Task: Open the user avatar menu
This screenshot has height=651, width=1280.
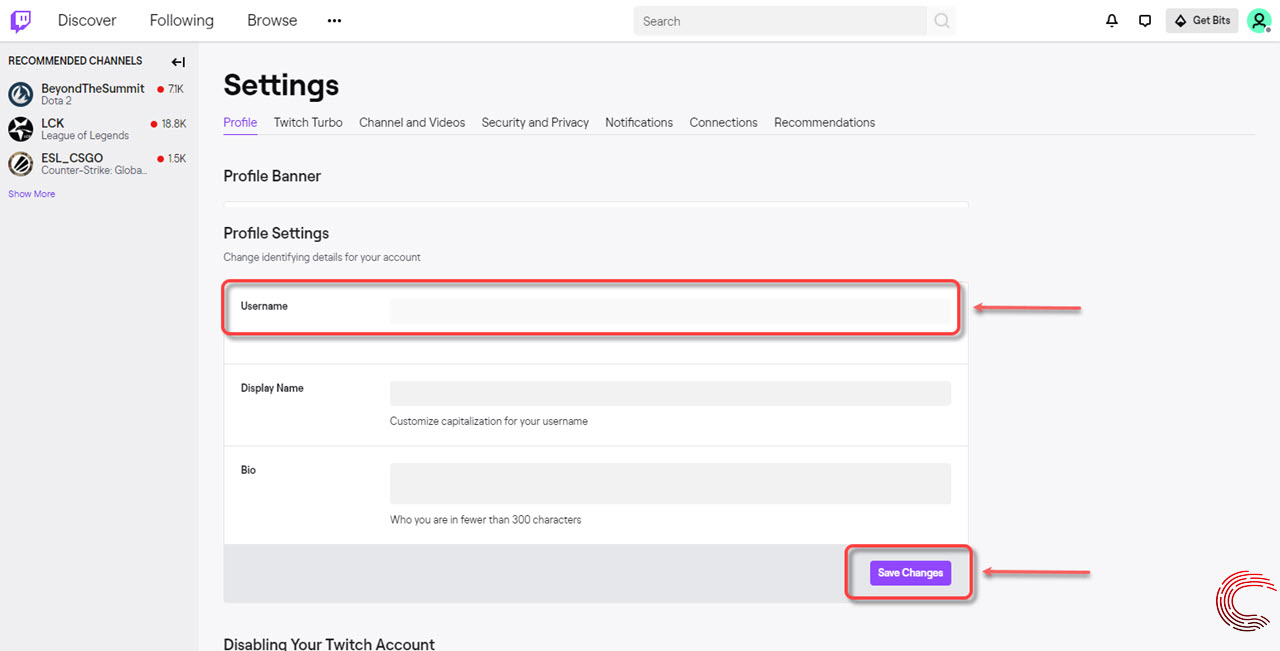Action: tap(1258, 21)
